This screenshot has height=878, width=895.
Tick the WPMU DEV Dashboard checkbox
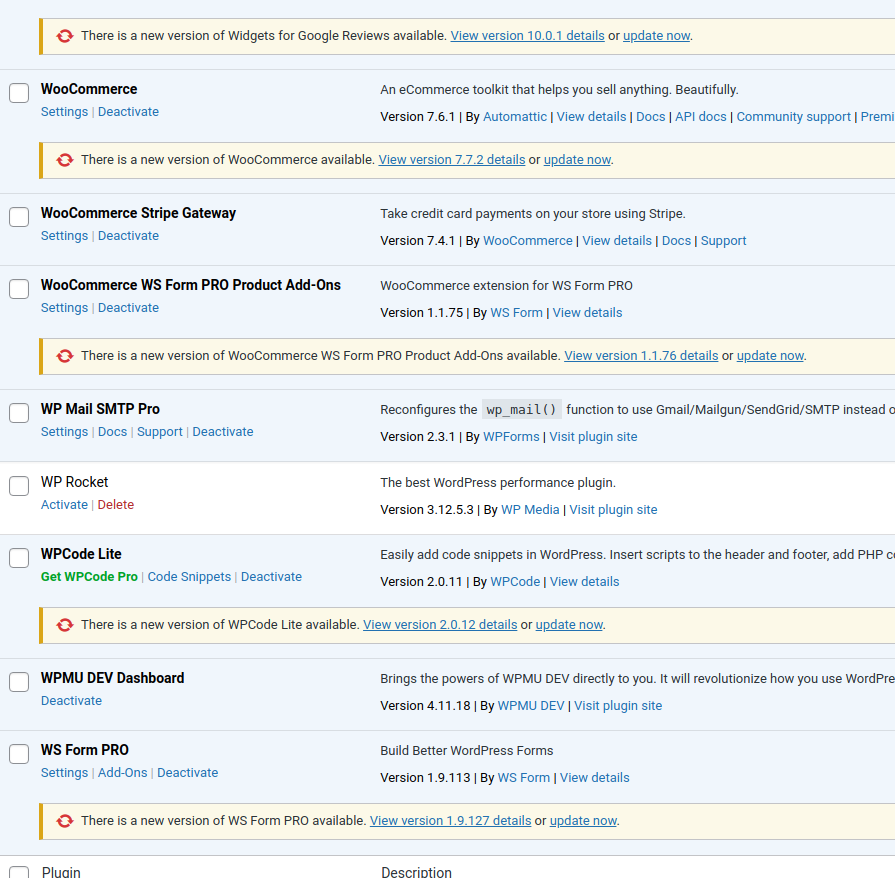[19, 682]
